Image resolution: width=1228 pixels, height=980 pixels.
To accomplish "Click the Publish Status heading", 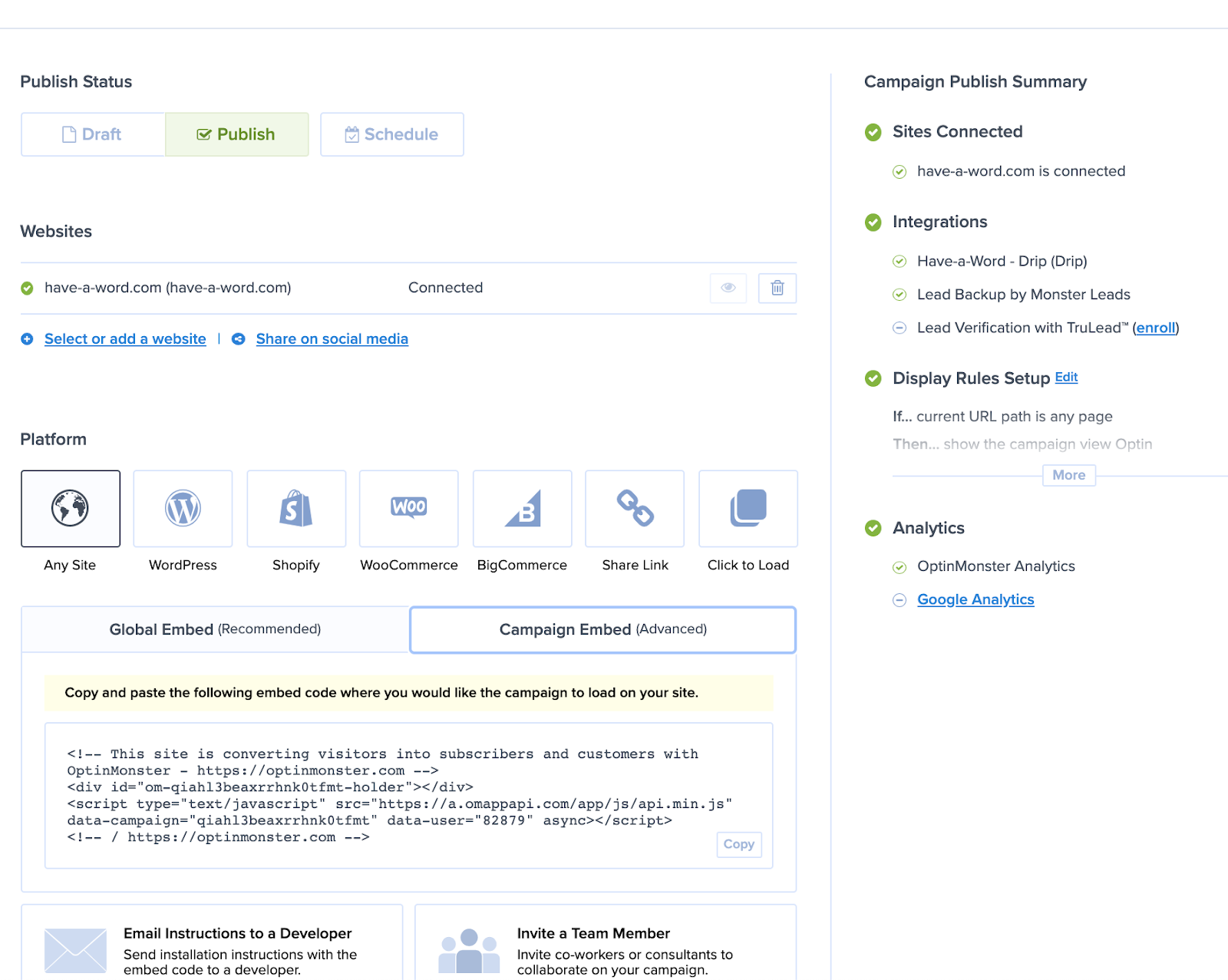I will point(76,82).
